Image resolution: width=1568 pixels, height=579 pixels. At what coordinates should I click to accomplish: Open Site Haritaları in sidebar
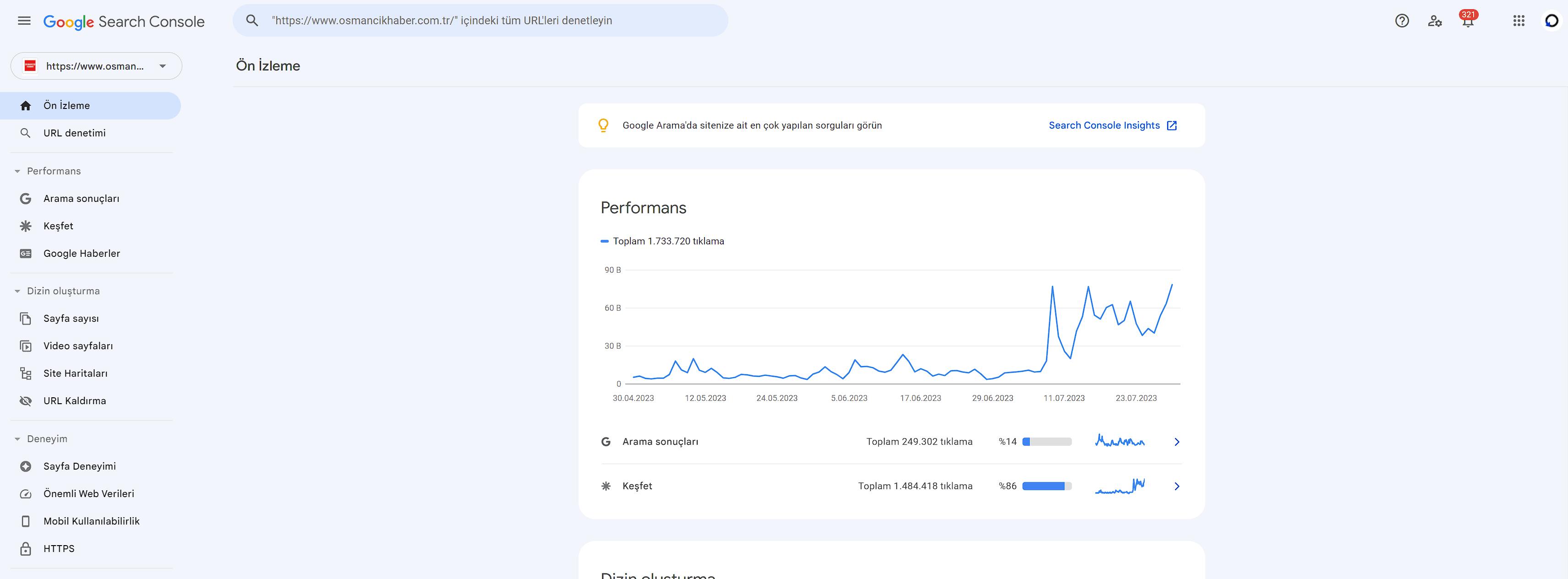(75, 373)
